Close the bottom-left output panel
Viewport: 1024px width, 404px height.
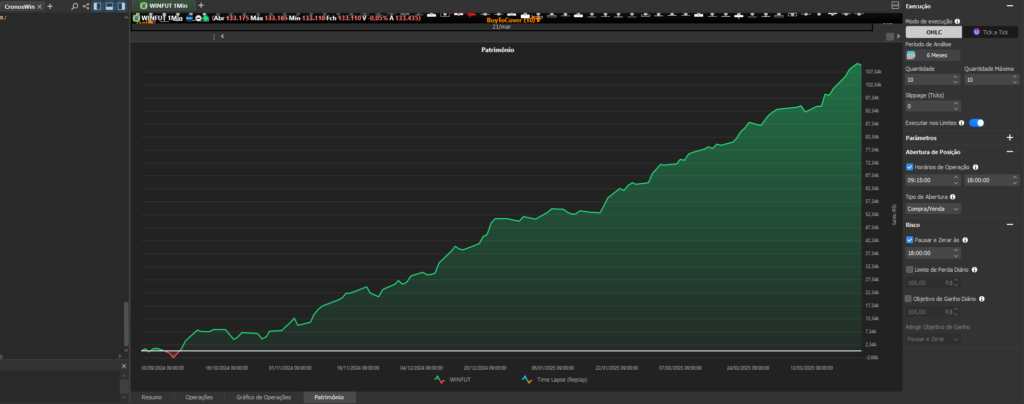point(123,366)
